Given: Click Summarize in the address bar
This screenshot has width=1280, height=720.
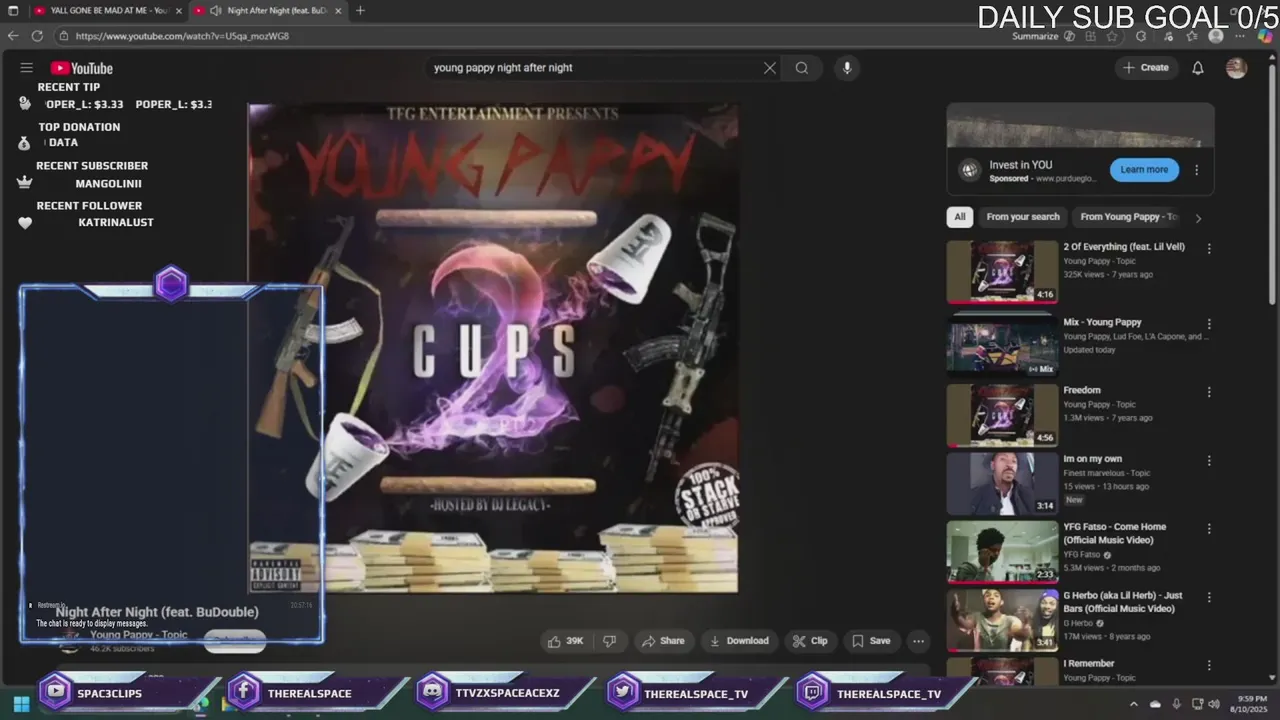Looking at the screenshot, I should (1035, 36).
